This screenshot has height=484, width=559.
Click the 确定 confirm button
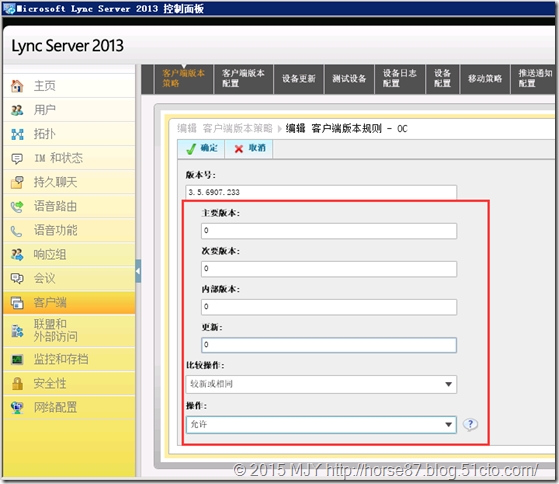pyautogui.click(x=201, y=149)
